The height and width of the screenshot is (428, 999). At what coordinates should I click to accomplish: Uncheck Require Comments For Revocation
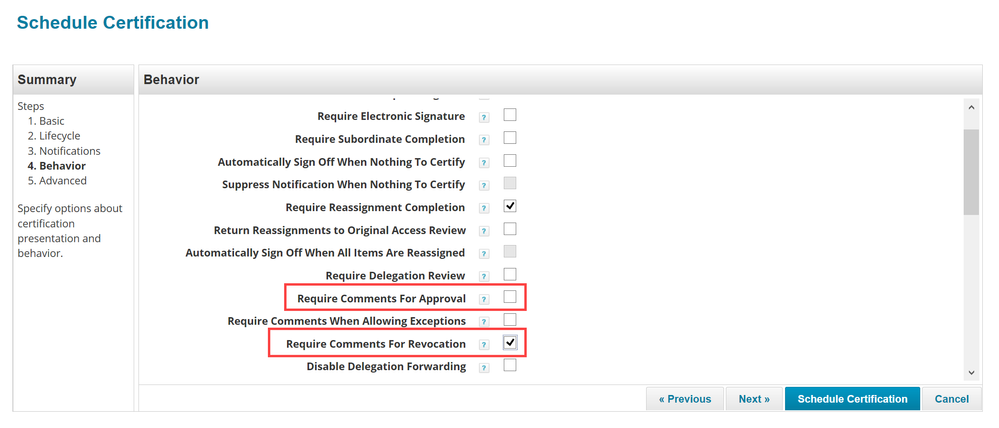click(x=510, y=343)
